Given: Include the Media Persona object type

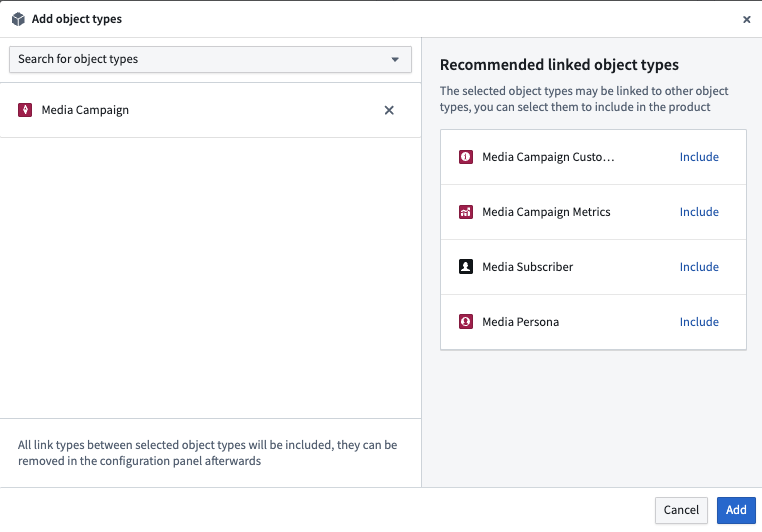Looking at the screenshot, I should (699, 322).
